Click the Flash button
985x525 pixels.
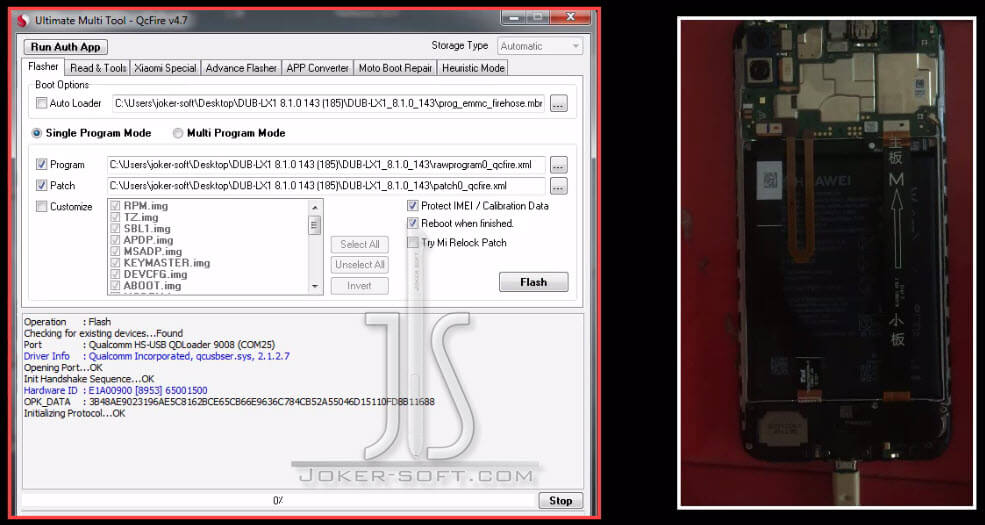(533, 282)
